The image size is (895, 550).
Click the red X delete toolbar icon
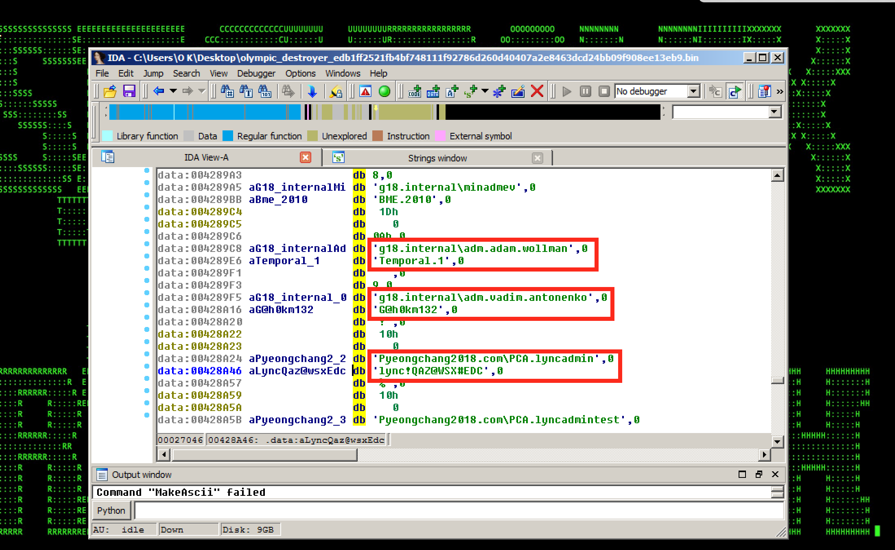537,92
